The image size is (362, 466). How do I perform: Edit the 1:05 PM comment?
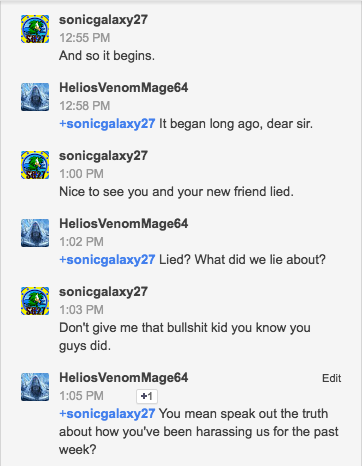pos(331,378)
